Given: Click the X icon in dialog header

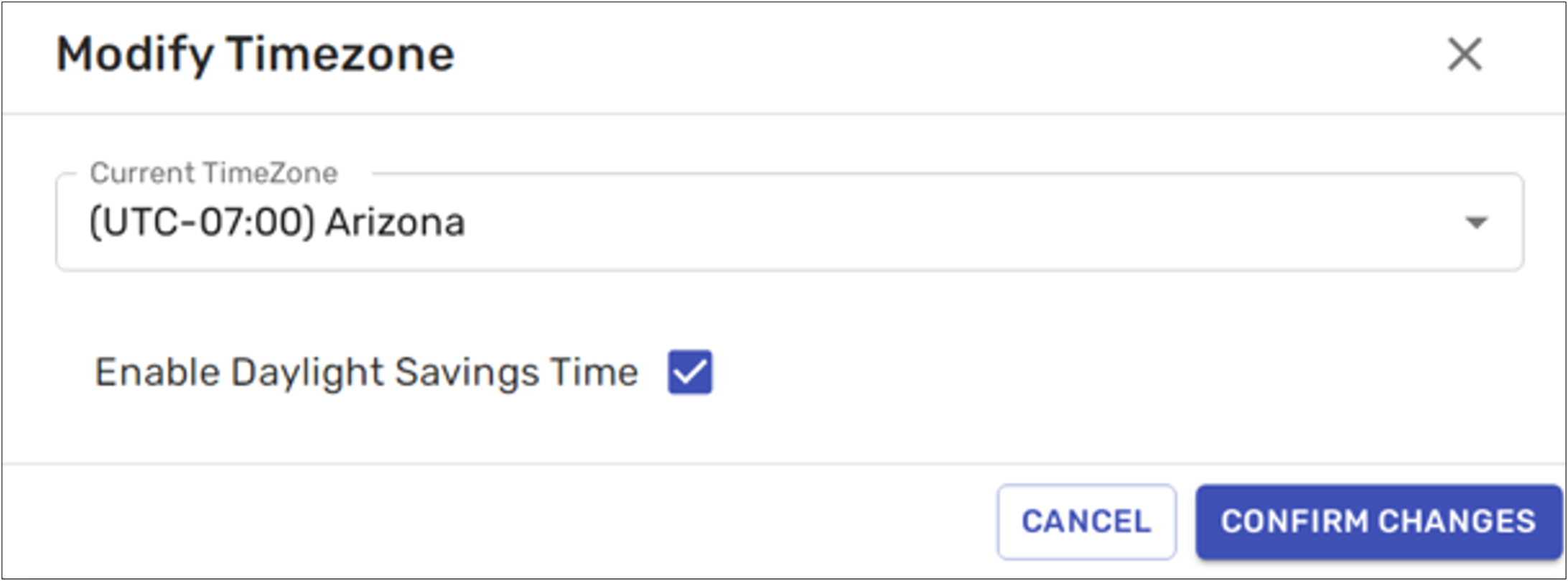Looking at the screenshot, I should [x=1465, y=55].
